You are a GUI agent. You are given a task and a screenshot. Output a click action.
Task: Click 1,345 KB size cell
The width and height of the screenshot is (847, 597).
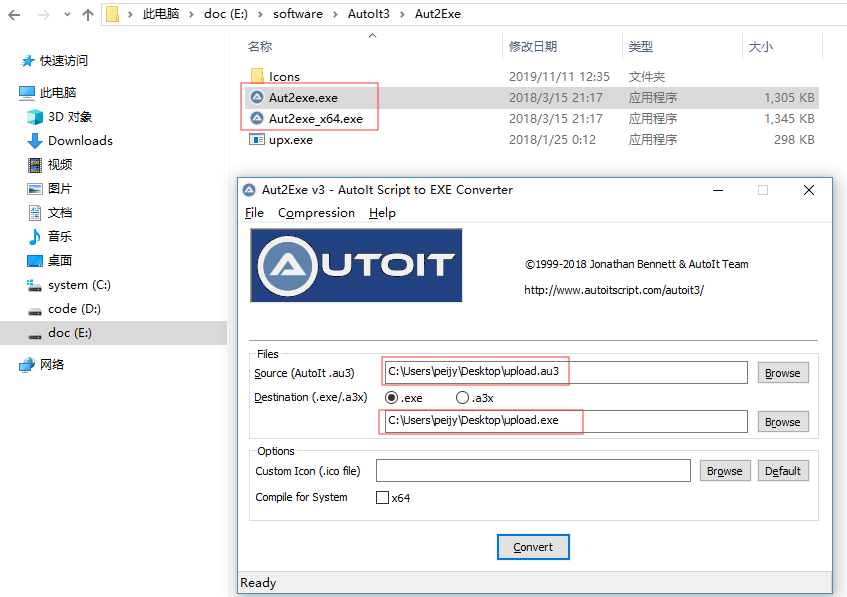pyautogui.click(x=789, y=119)
